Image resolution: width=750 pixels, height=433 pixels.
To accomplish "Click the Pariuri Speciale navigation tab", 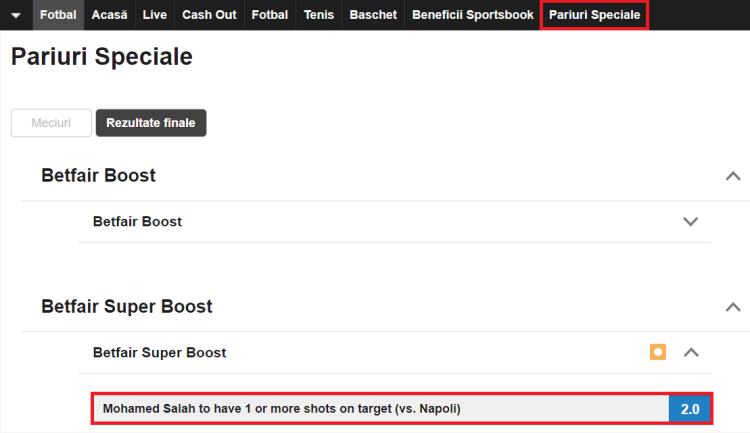I will pos(594,15).
